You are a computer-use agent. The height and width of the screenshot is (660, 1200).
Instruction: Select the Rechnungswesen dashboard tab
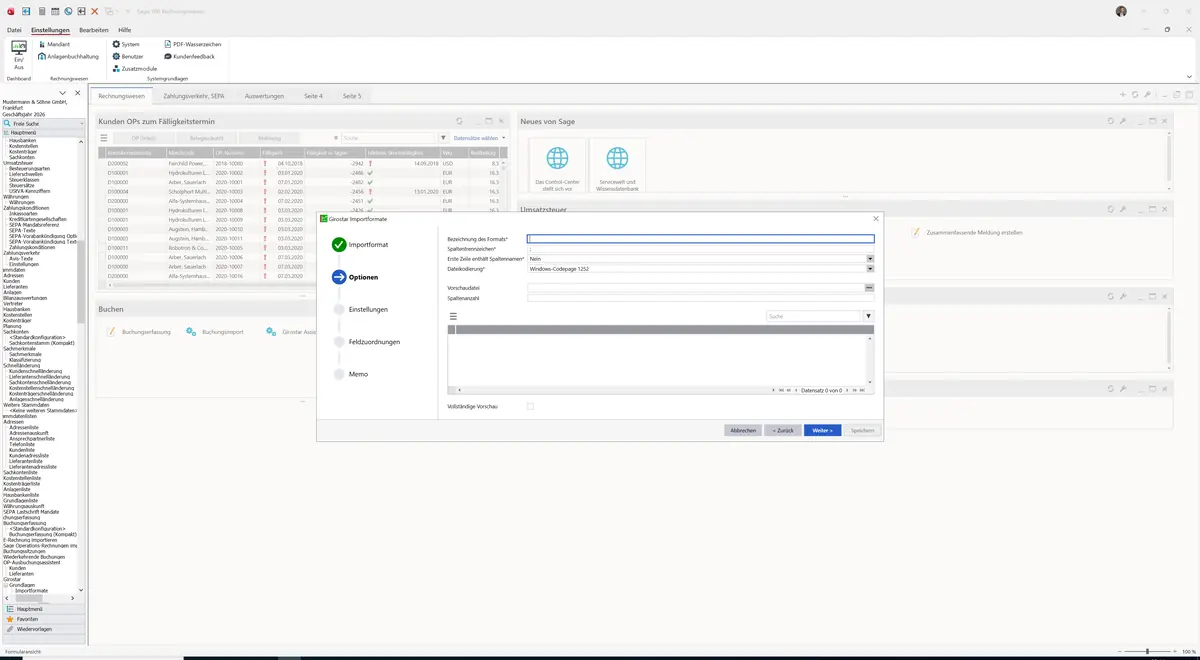pyautogui.click(x=121, y=96)
